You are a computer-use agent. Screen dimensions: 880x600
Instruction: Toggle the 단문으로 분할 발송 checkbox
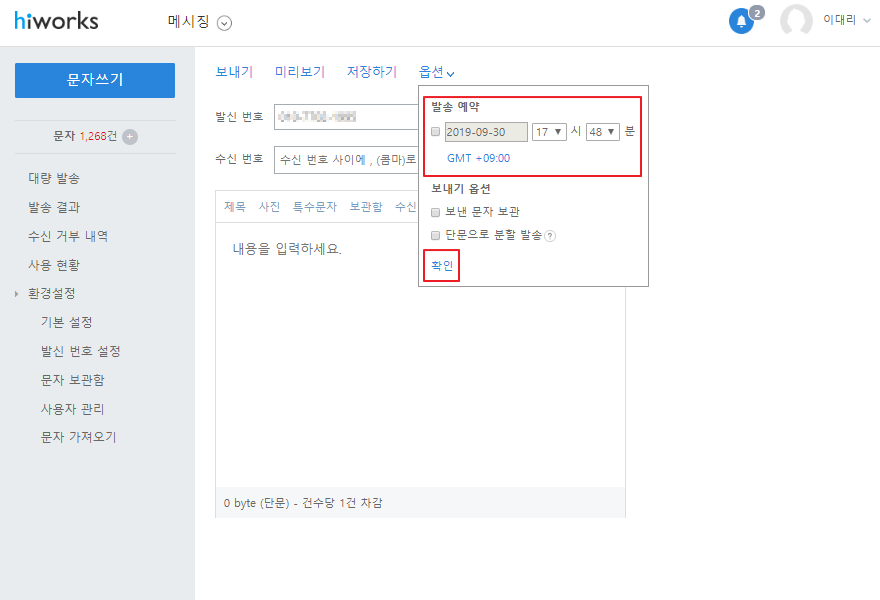pos(435,235)
